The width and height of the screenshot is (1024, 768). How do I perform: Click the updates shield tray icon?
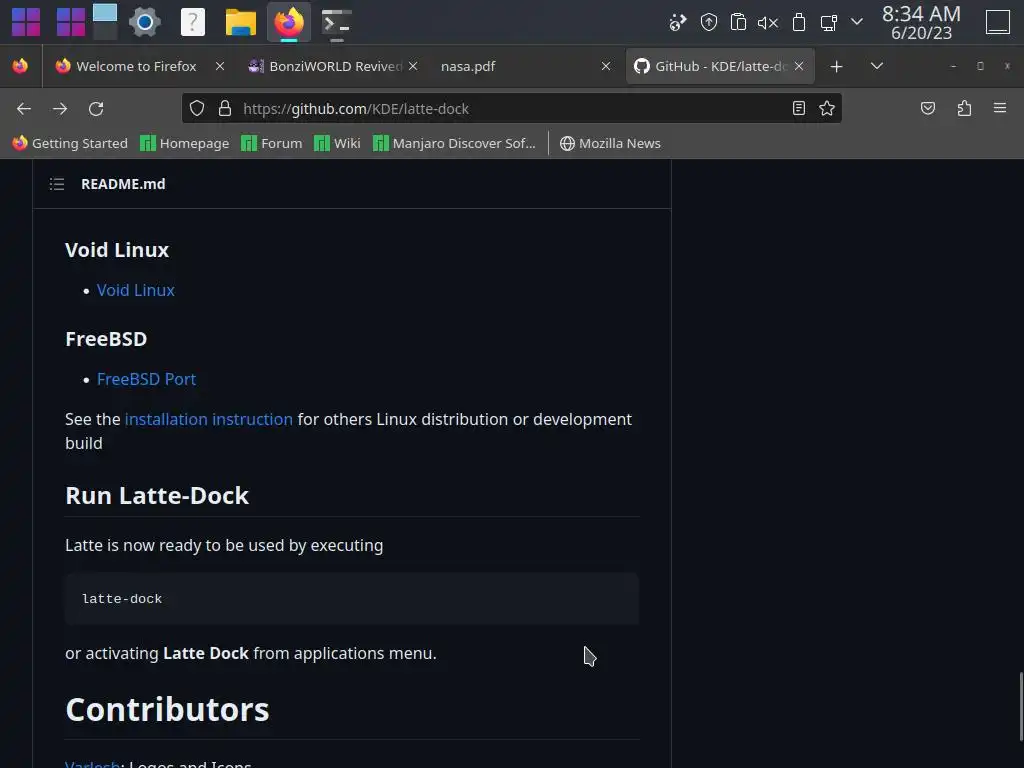[709, 22]
